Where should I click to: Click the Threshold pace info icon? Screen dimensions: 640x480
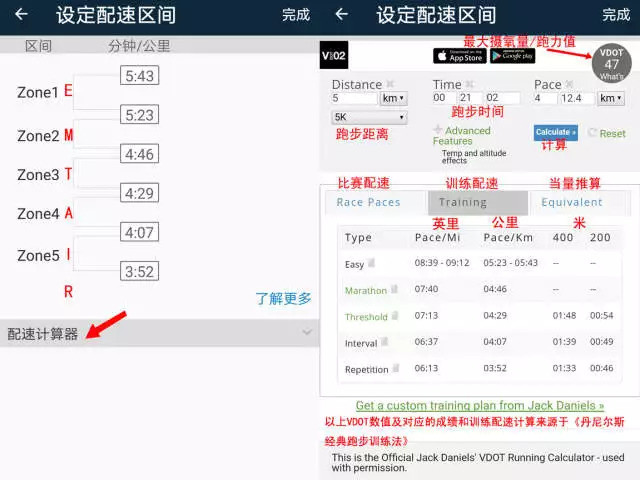(x=395, y=316)
